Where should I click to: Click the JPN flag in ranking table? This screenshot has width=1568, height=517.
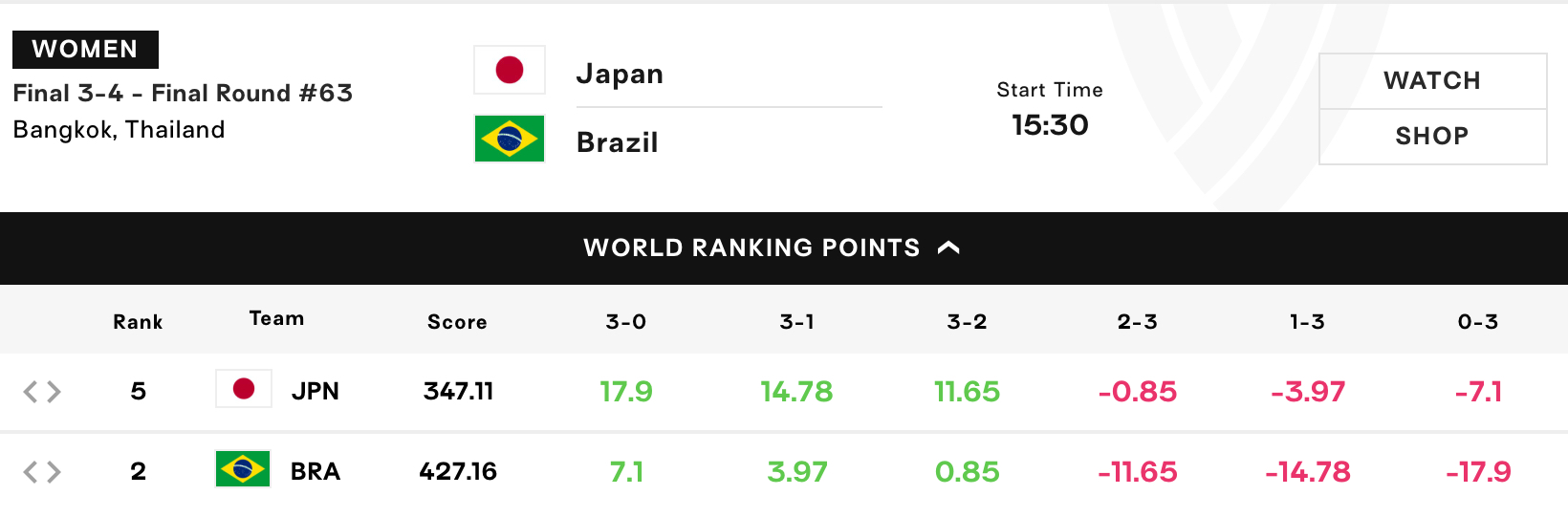point(244,389)
